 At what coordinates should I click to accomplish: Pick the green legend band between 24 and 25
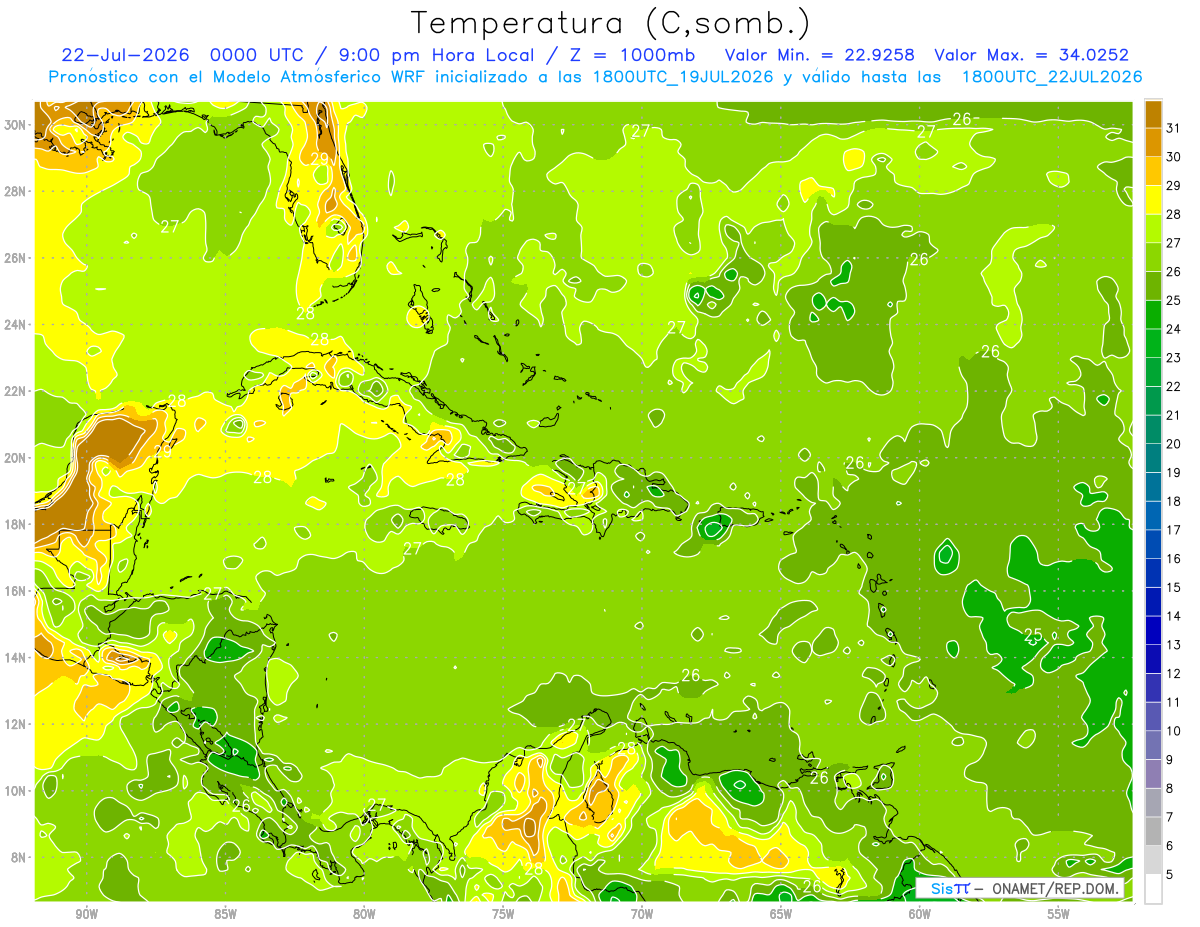[x=1153, y=314]
